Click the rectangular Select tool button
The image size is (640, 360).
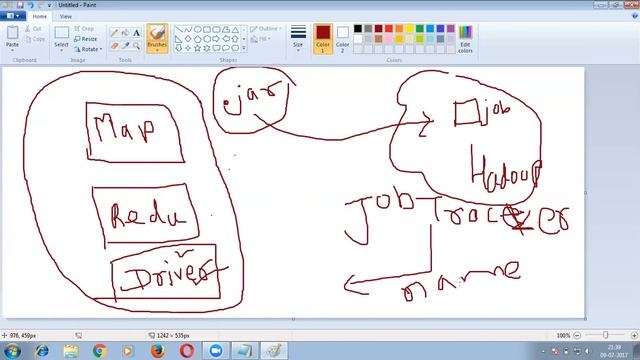[61, 33]
